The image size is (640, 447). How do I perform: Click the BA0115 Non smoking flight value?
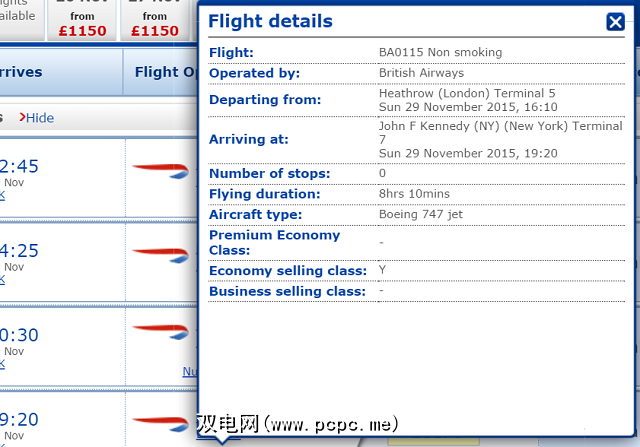coord(440,52)
